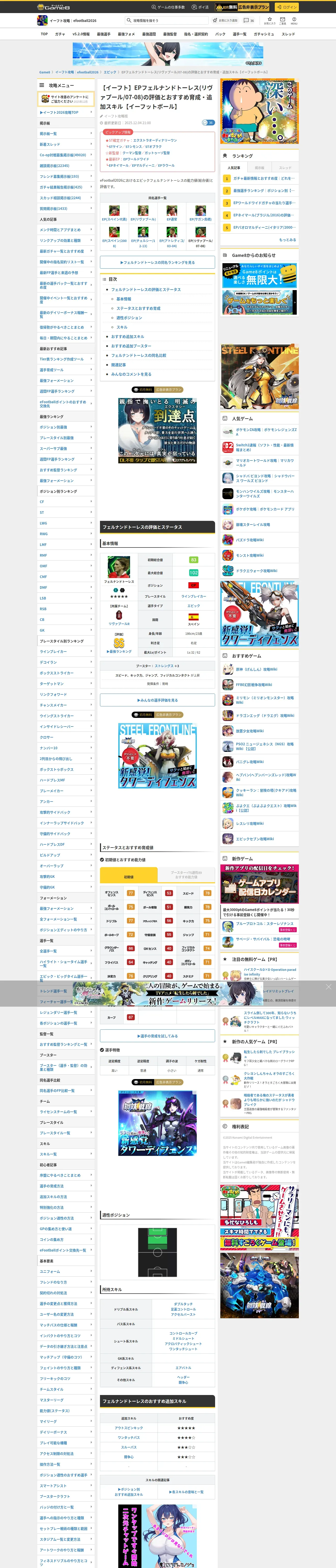The width and height of the screenshot is (336, 1568).
Task: Open the ログイン button in the header
Action: 286,7
